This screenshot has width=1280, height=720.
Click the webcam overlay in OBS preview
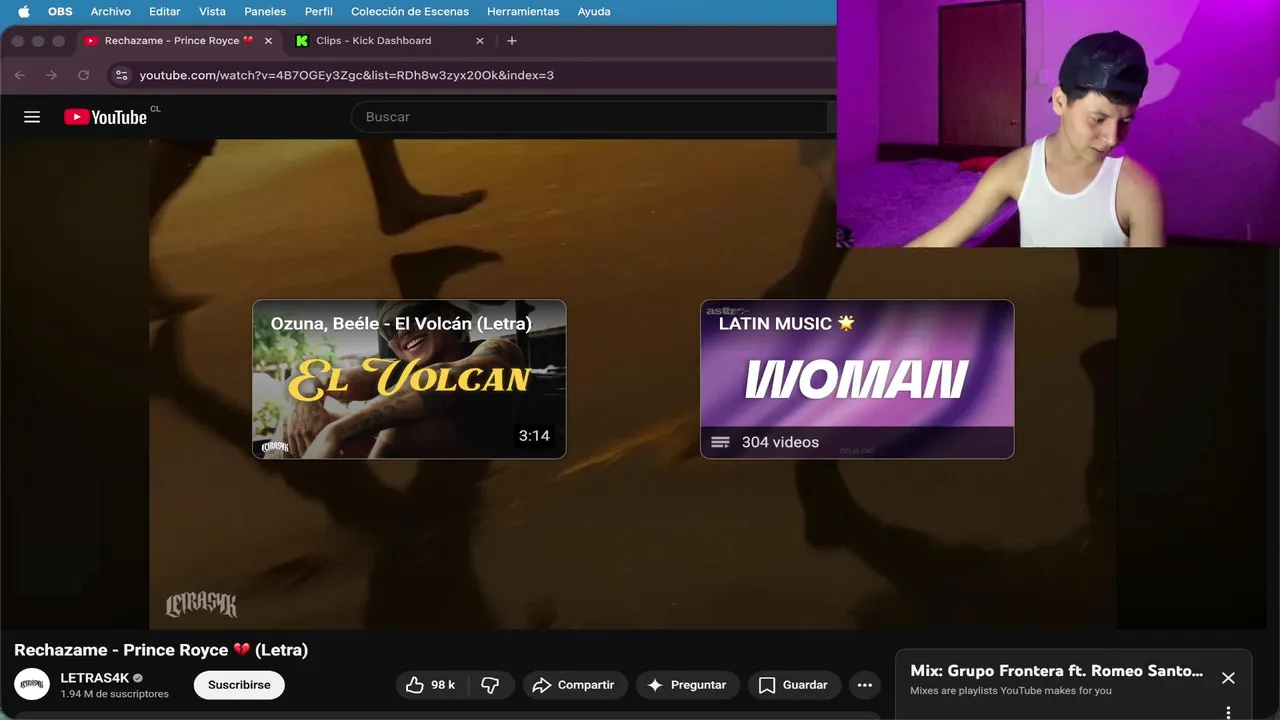(x=1058, y=123)
